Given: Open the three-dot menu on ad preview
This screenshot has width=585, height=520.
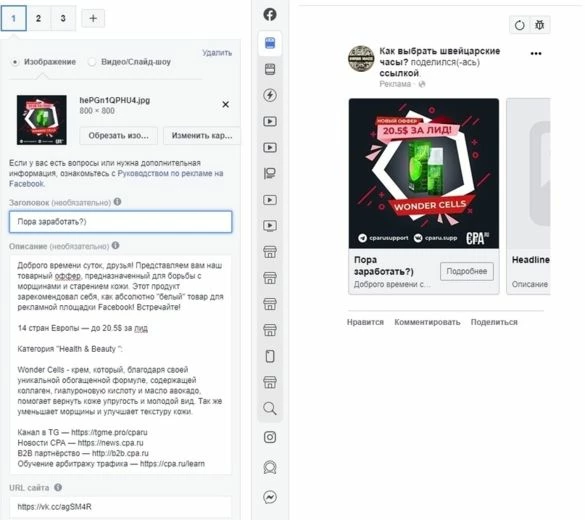Looking at the screenshot, I should [536, 53].
